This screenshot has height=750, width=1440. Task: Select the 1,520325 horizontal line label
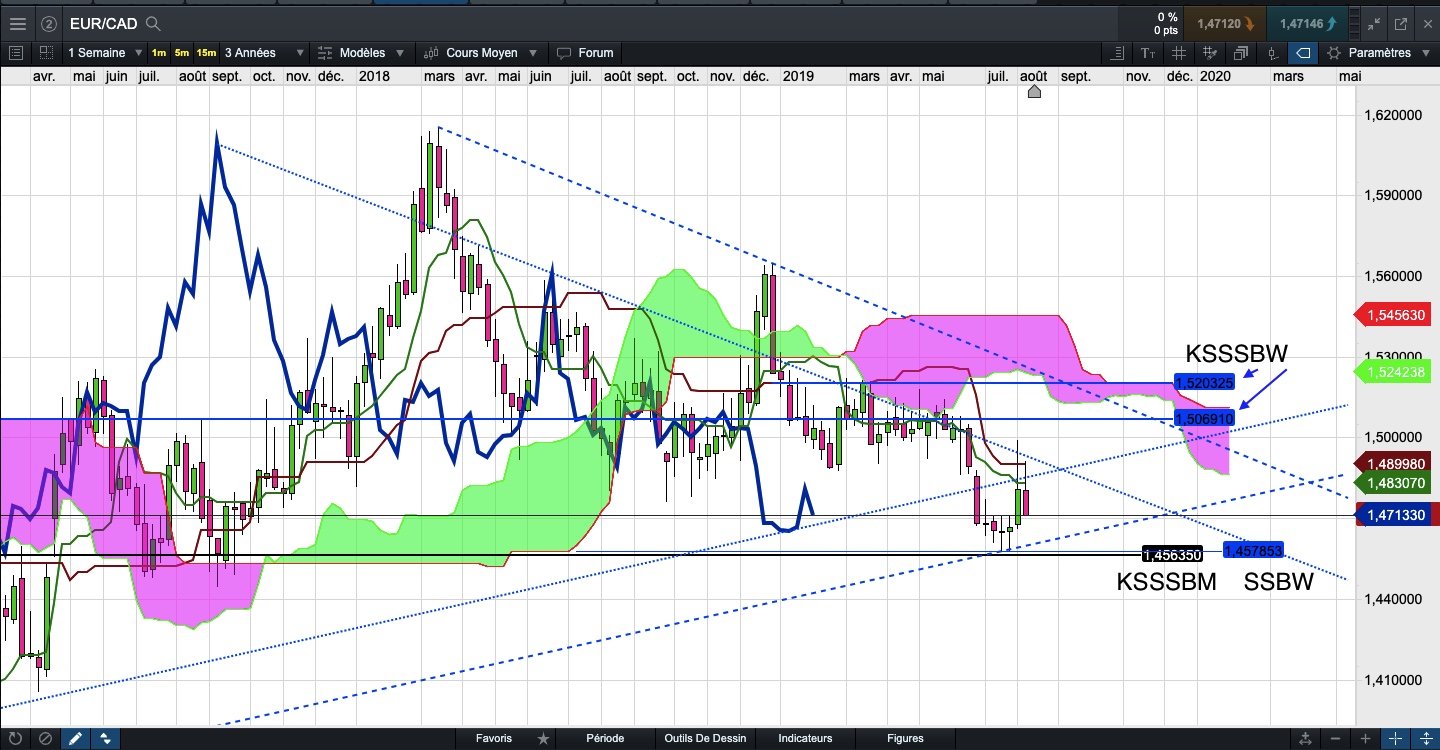(1204, 382)
